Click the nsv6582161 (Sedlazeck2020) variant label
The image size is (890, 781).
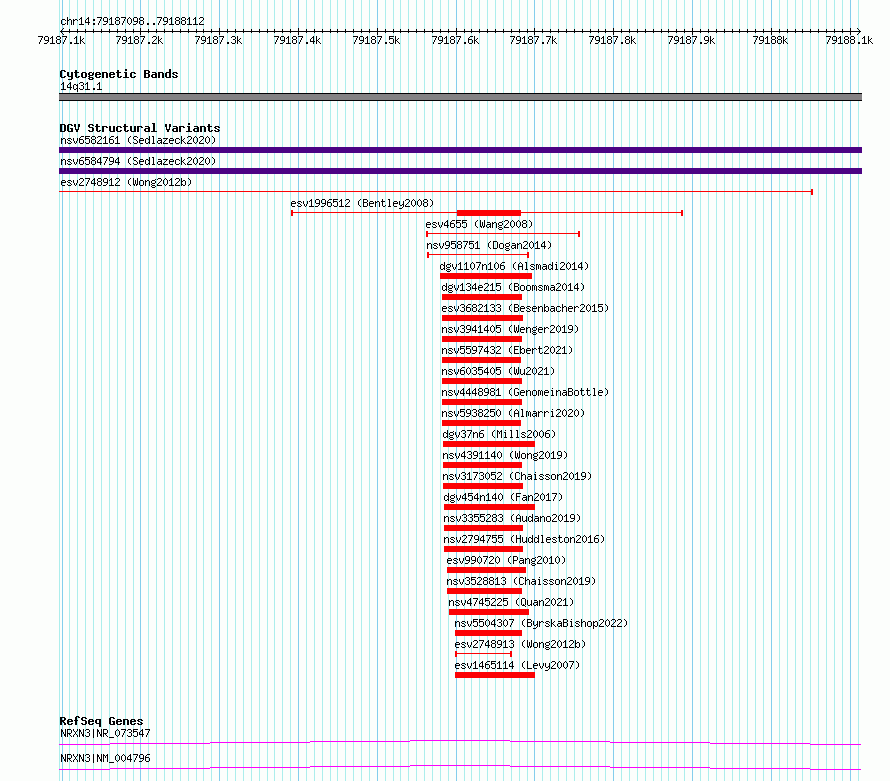(x=138, y=140)
